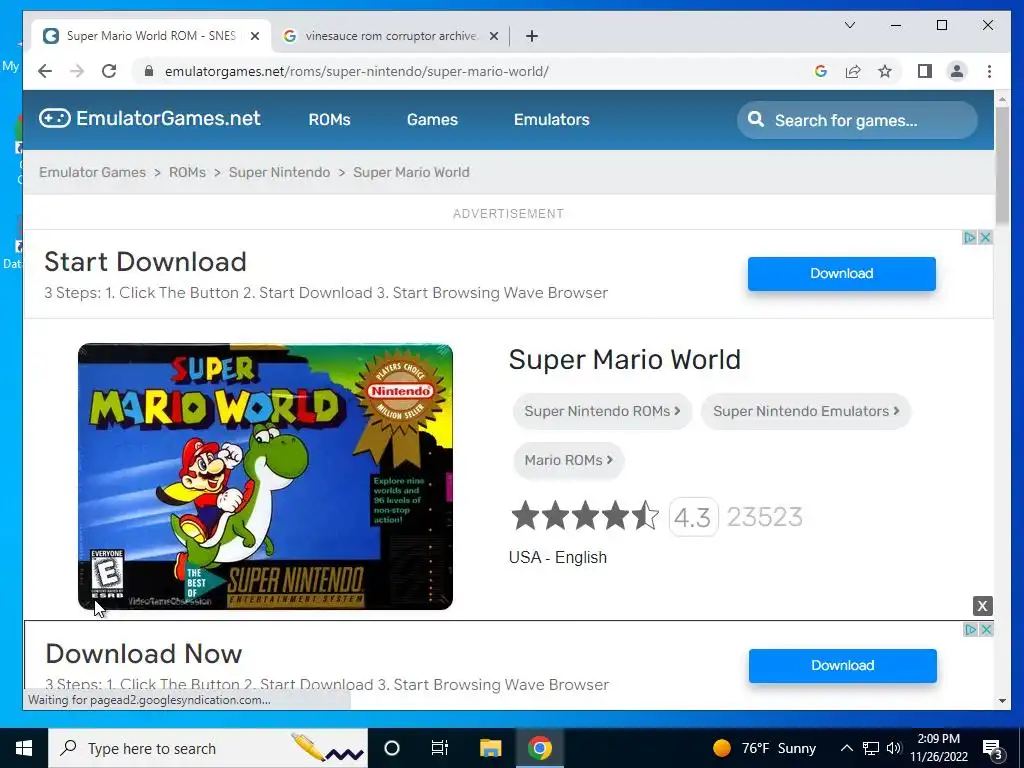Open AdChoices icon on bottom ad
The height and width of the screenshot is (768, 1024).
[971, 630]
